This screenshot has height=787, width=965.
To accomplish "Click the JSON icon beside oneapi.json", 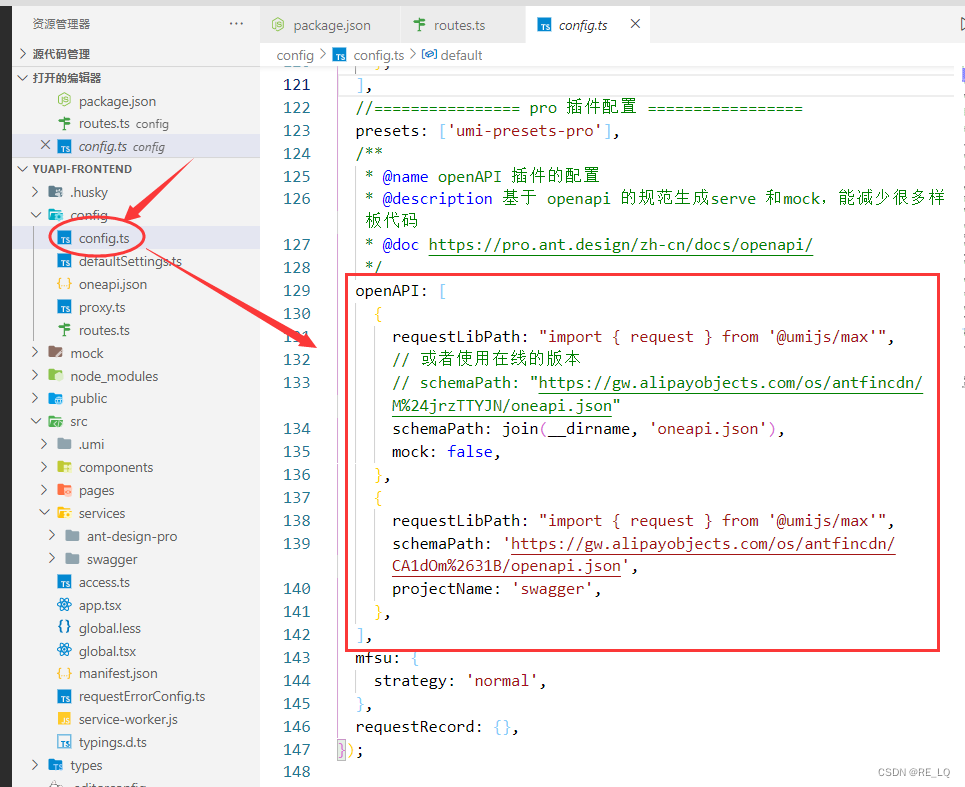I will 64,284.
